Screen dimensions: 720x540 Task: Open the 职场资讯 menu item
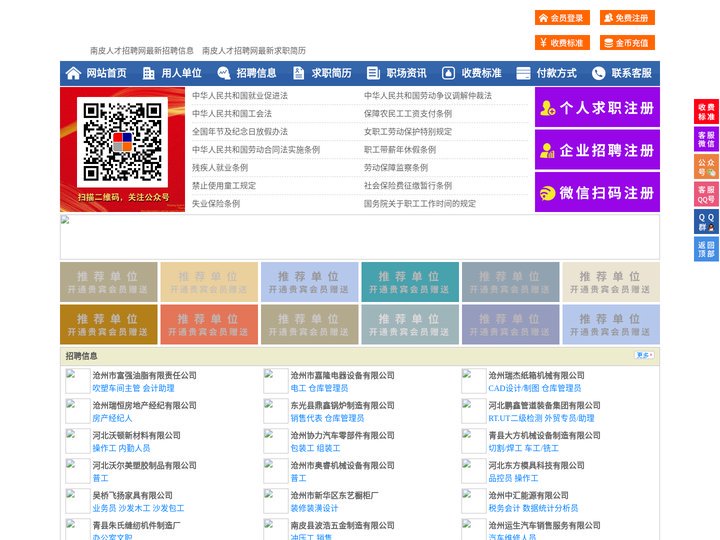[x=406, y=73]
